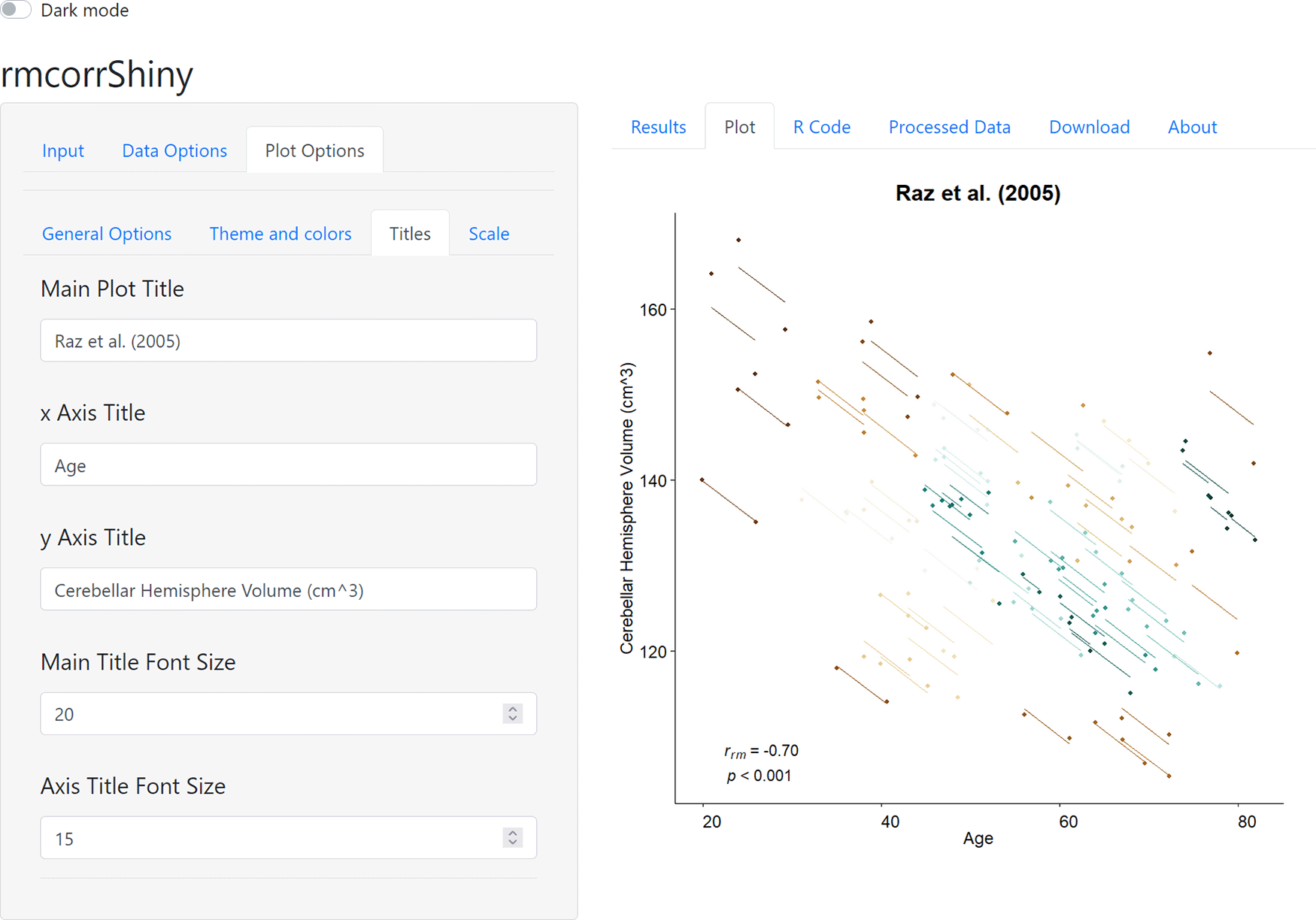Screen dimensions: 1316x920
Task: Go to the Download tab
Action: point(1089,127)
